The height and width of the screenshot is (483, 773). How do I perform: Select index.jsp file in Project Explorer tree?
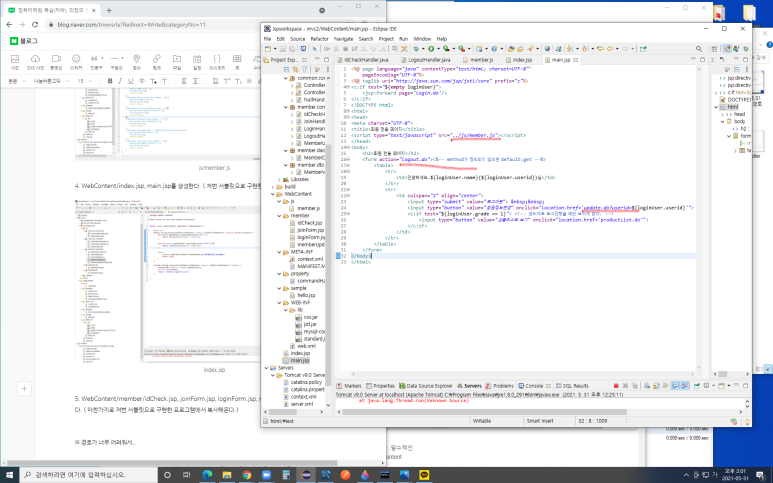click(296, 353)
